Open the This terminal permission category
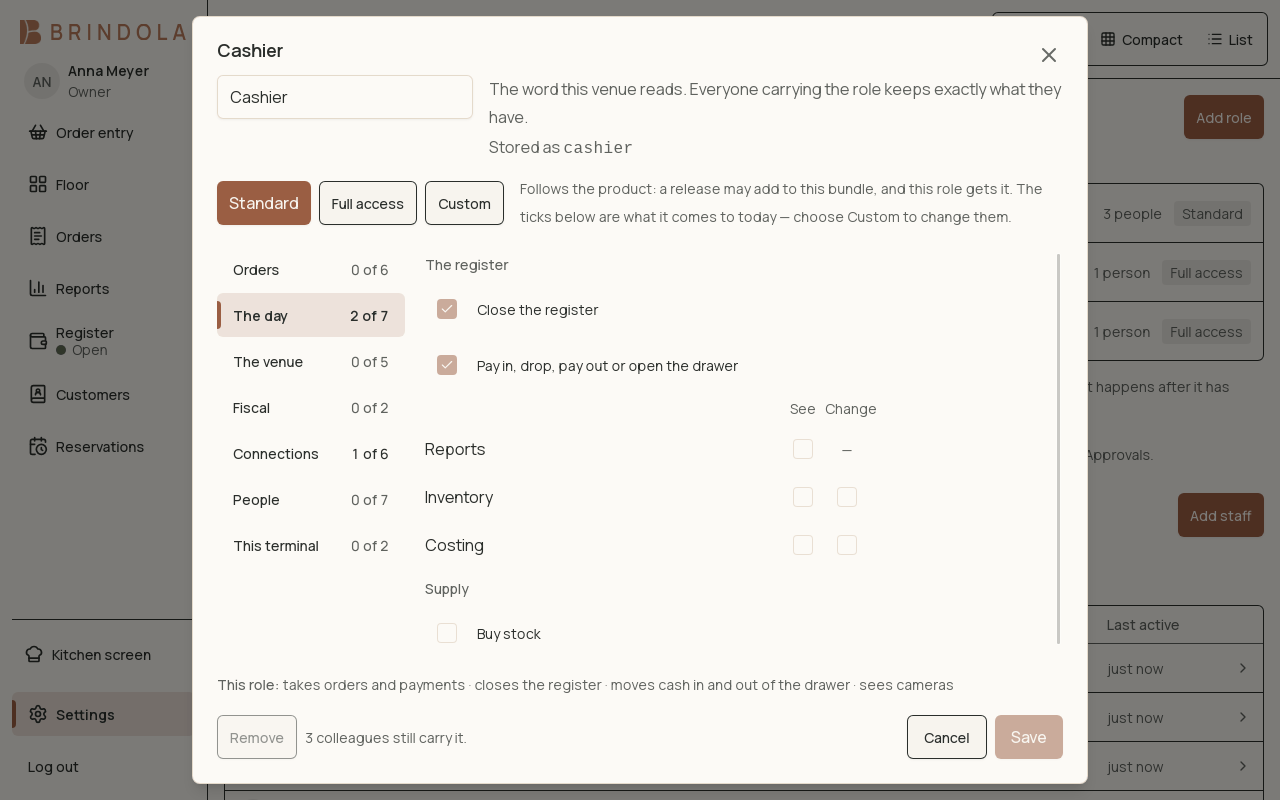The height and width of the screenshot is (800, 1280). tap(311, 545)
